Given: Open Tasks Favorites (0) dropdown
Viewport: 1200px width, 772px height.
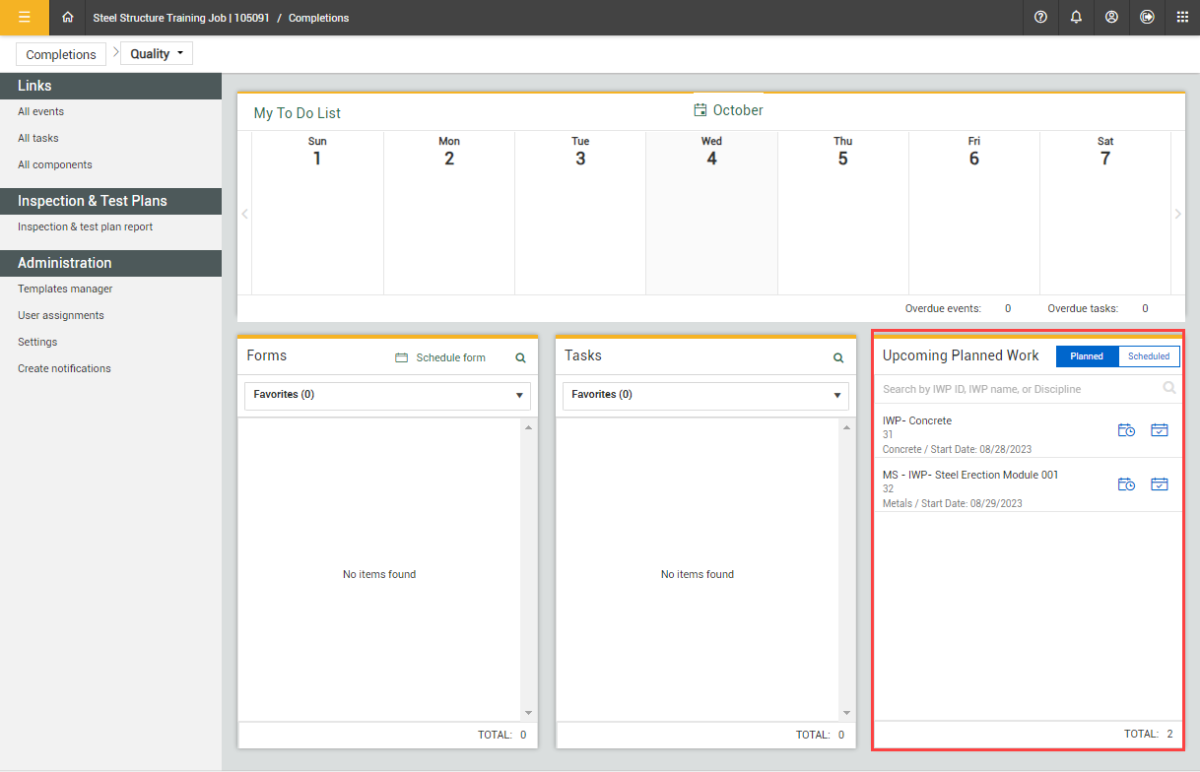Looking at the screenshot, I should 705,395.
